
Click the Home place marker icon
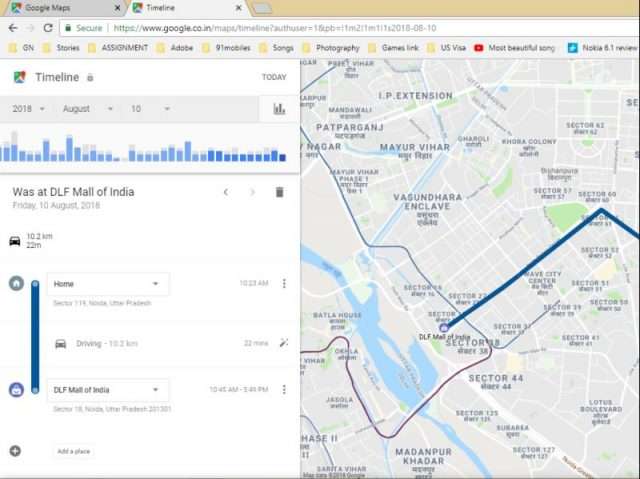[x=16, y=284]
